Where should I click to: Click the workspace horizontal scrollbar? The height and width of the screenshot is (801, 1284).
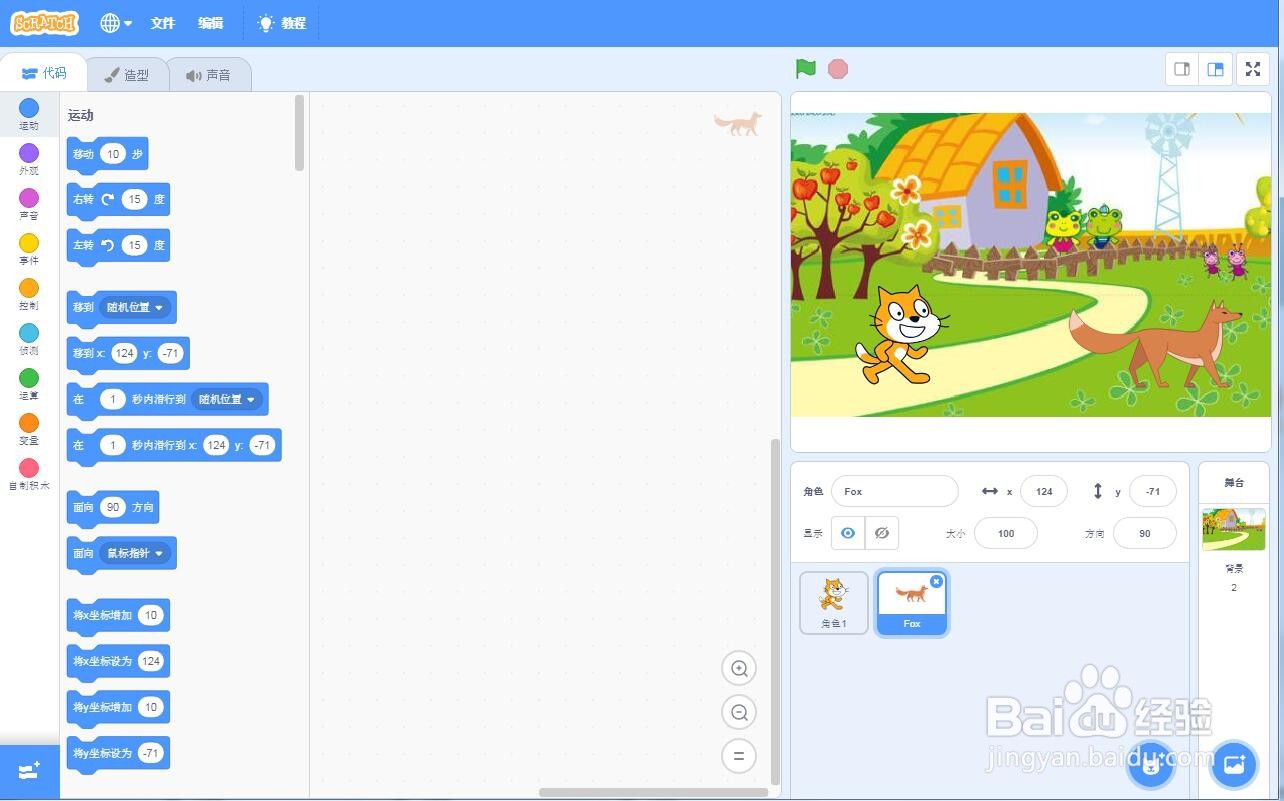[x=654, y=792]
